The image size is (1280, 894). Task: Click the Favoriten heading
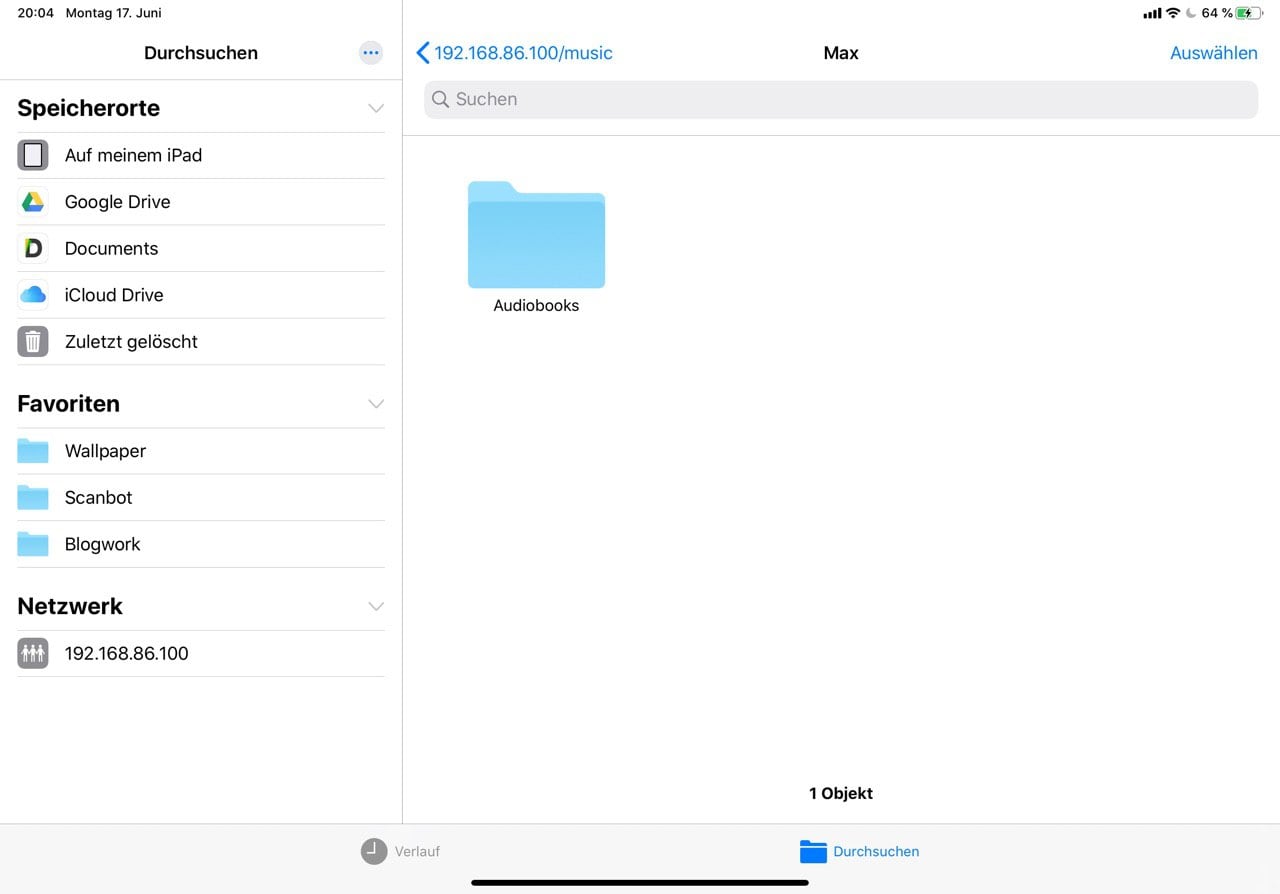tap(68, 404)
